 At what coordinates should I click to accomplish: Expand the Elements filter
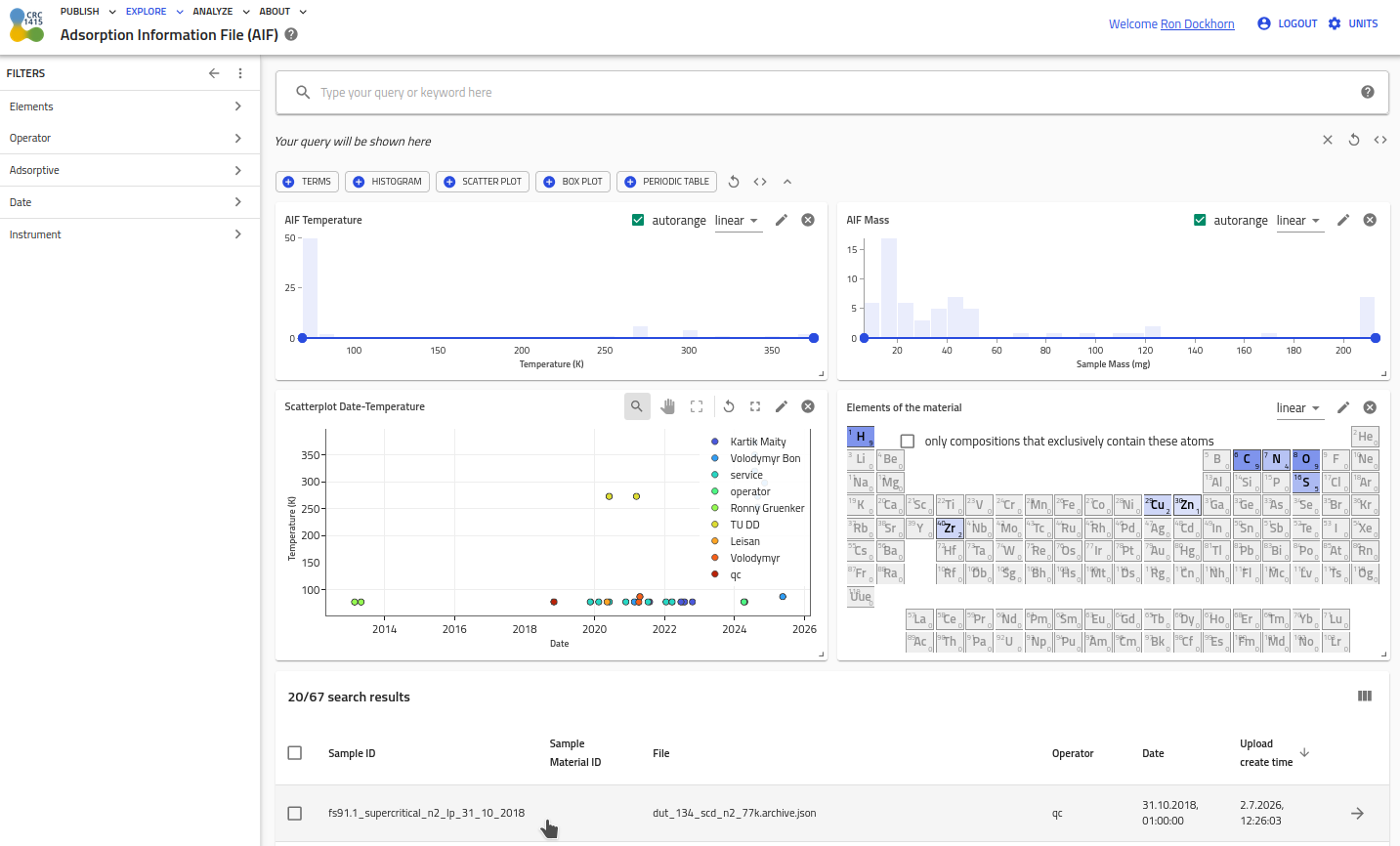point(130,106)
